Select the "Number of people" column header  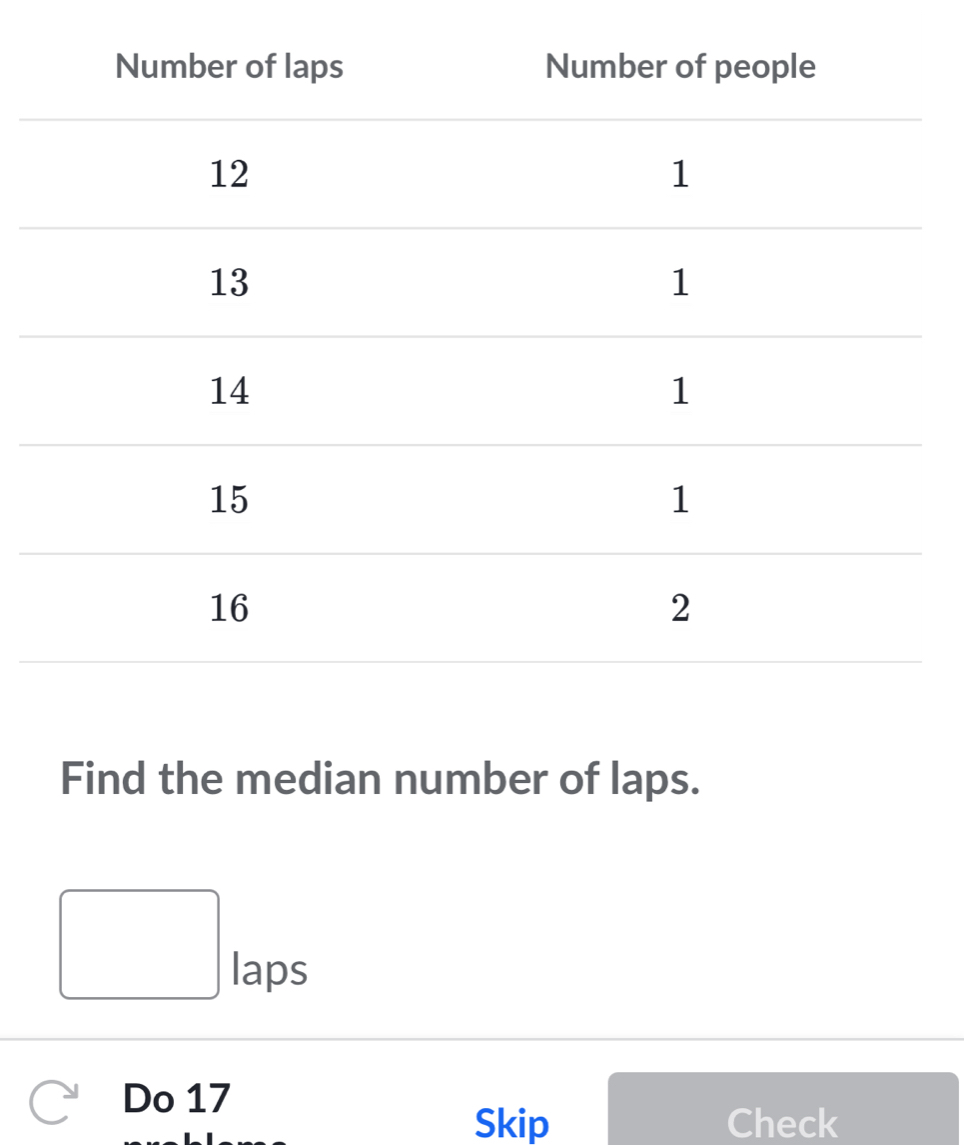681,67
